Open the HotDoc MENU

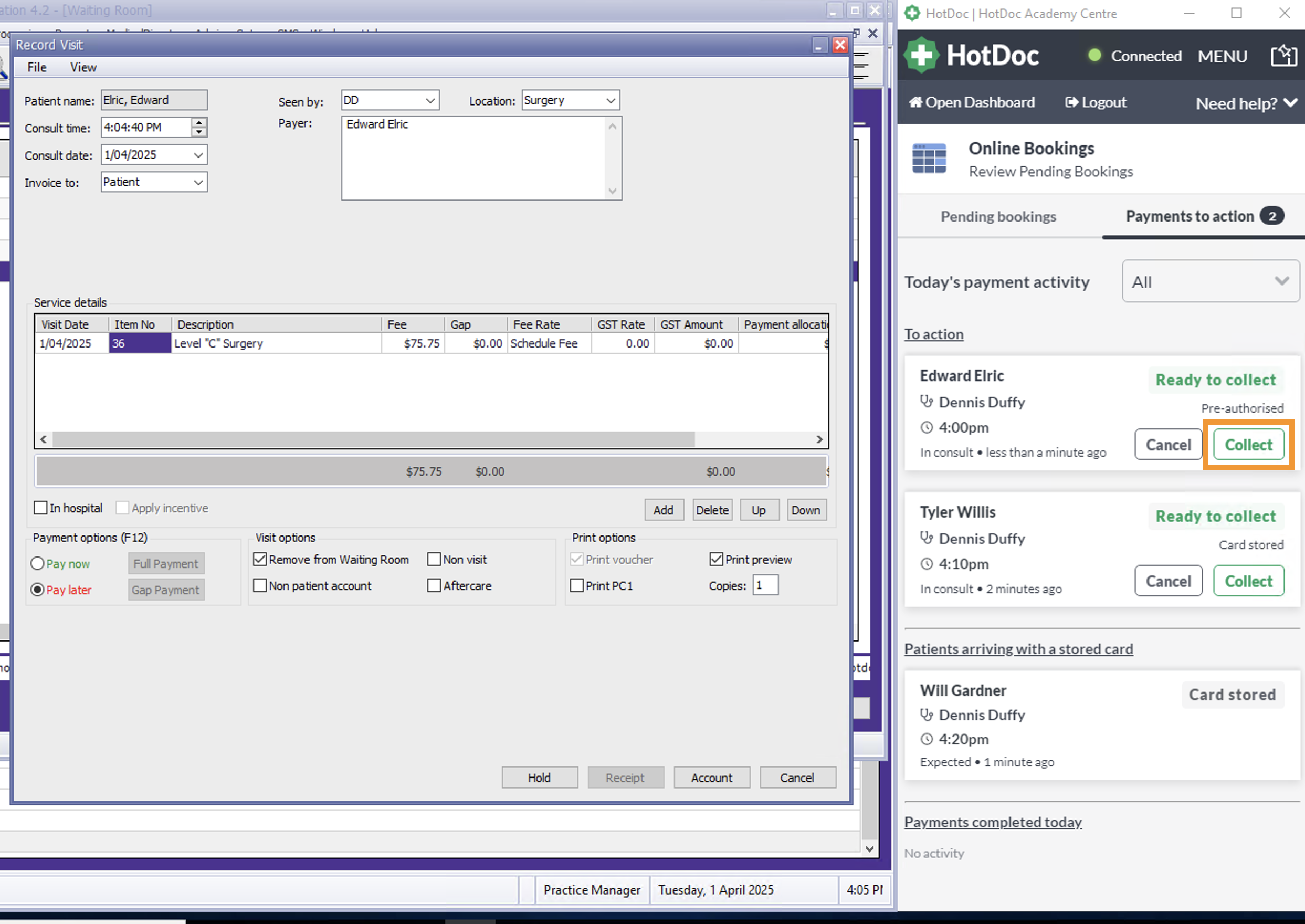(x=1223, y=56)
